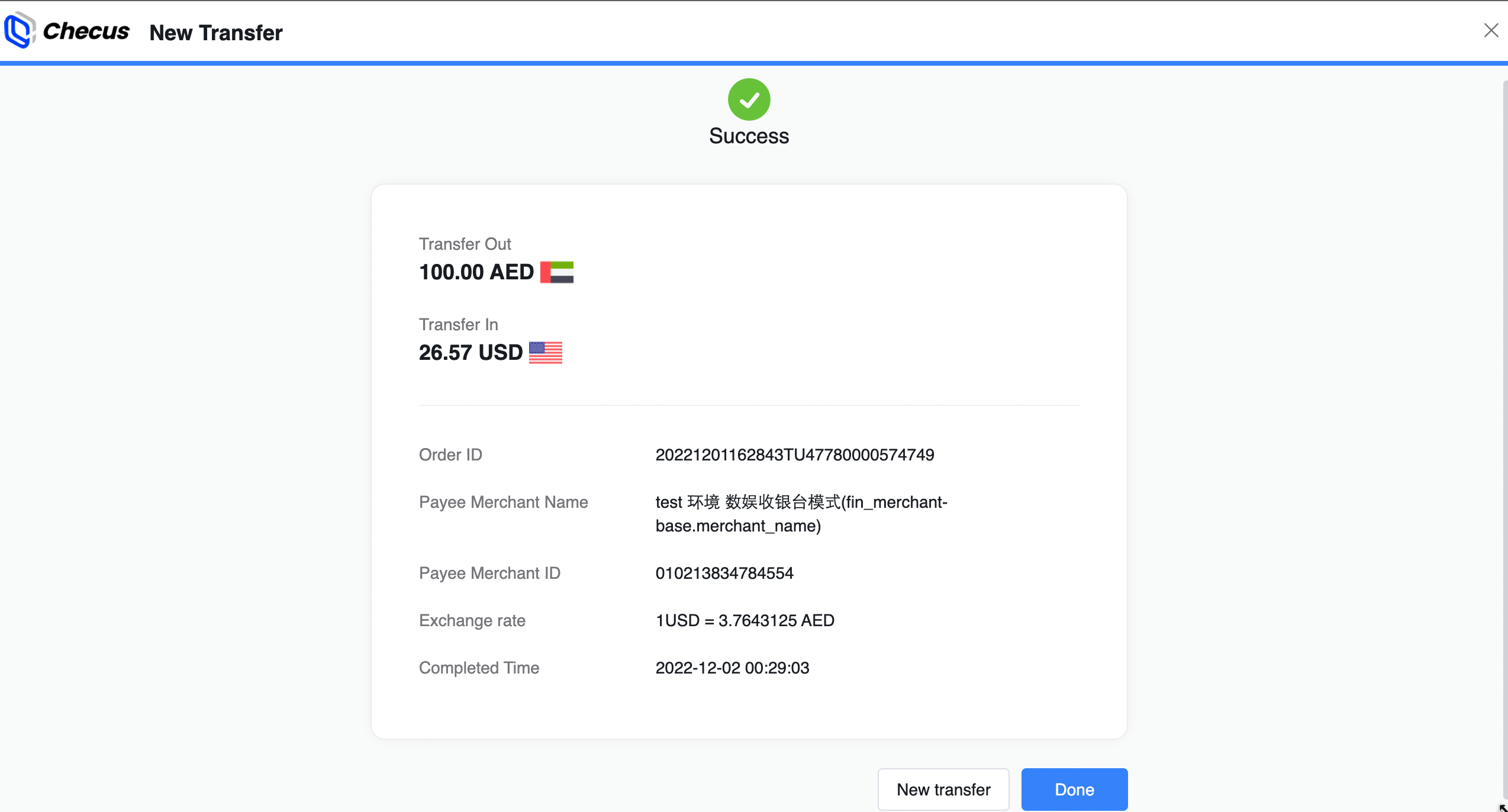This screenshot has width=1508, height=812.
Task: Click the New Transfer page title
Action: (216, 33)
